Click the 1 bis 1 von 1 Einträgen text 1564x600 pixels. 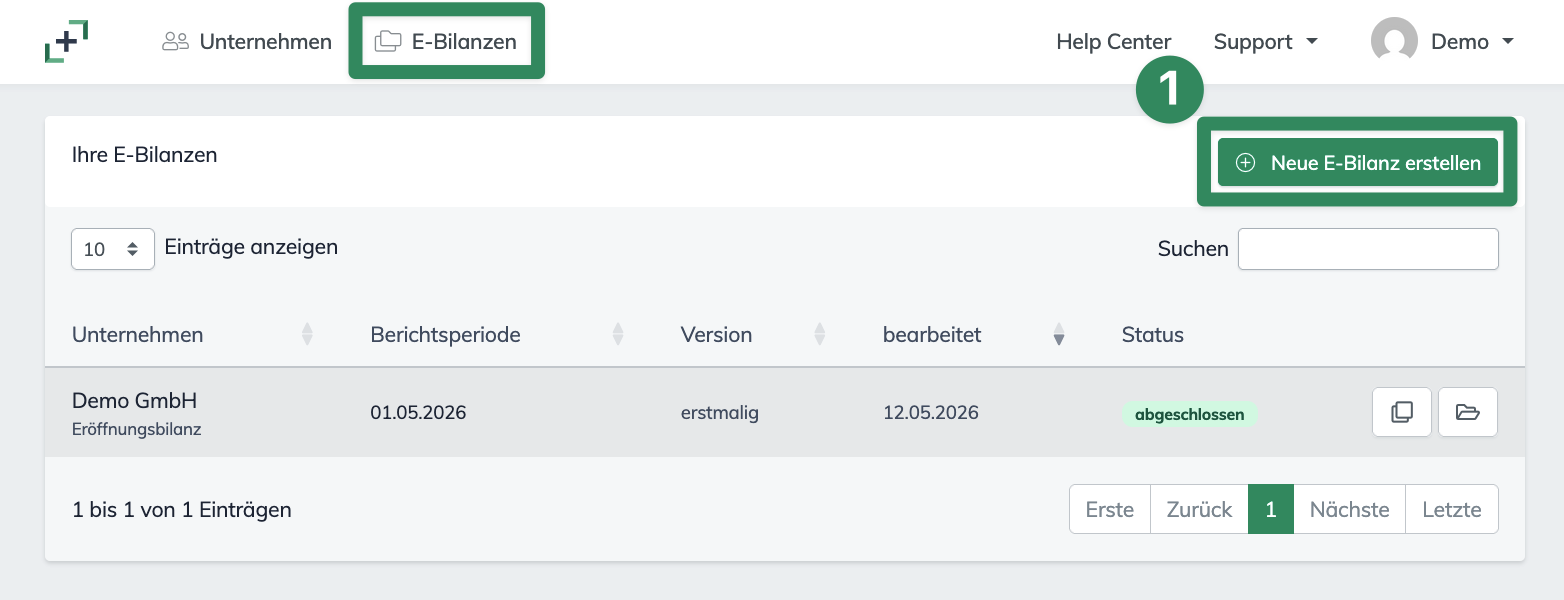point(182,510)
